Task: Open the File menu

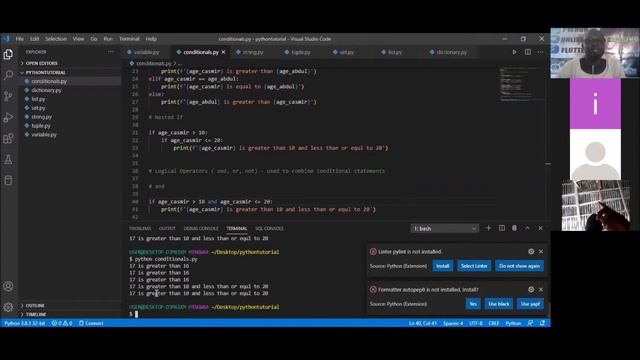Action: pyautogui.click(x=20, y=39)
